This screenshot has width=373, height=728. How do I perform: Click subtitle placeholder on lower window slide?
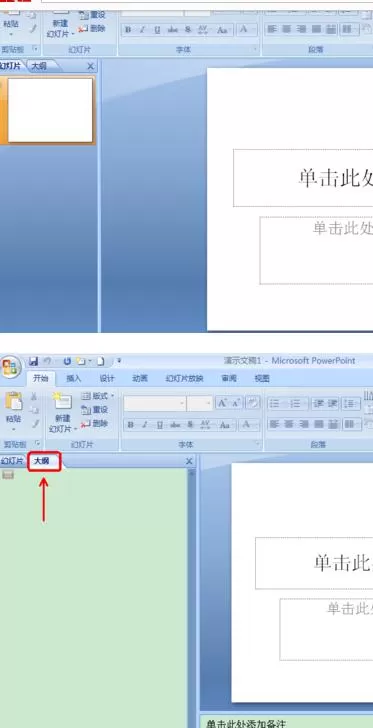click(326, 629)
